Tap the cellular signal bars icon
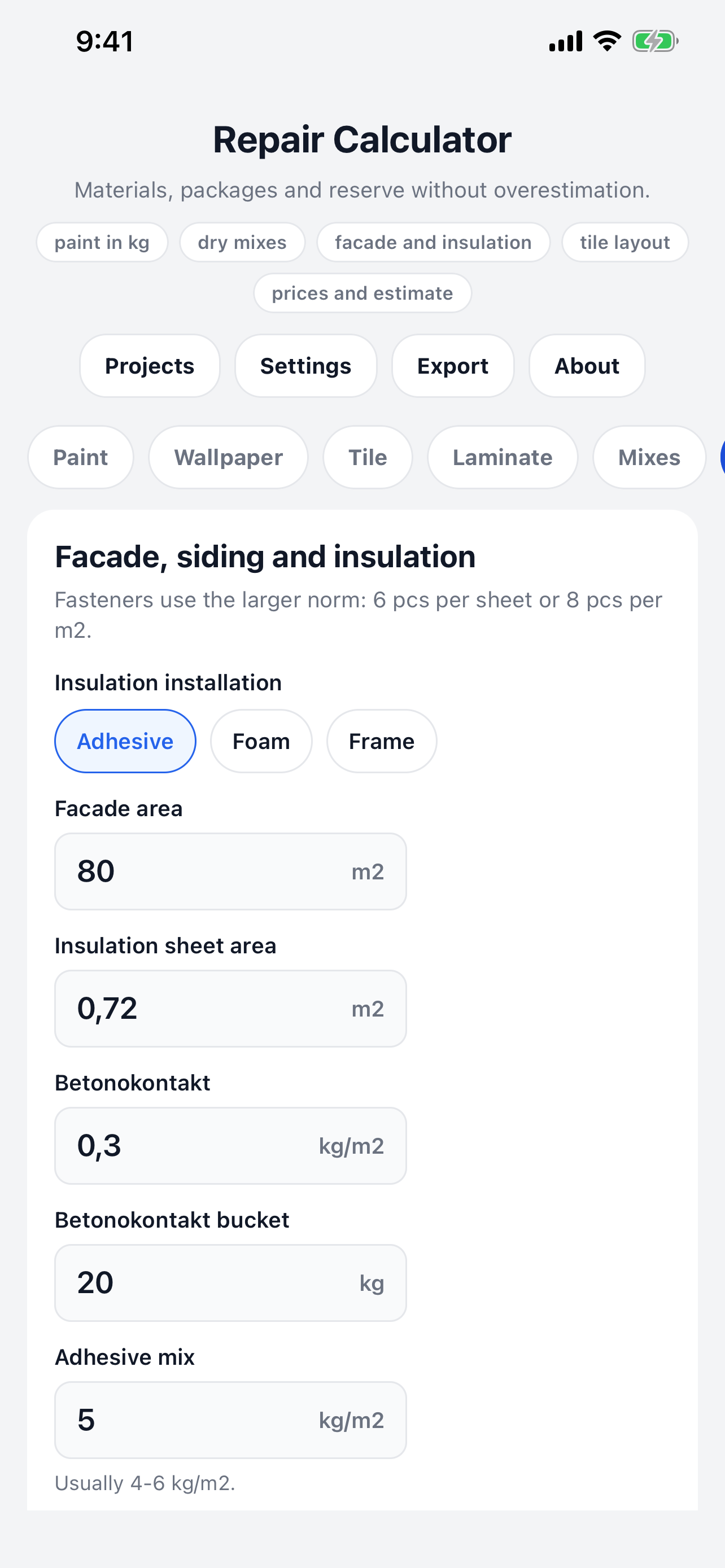Viewport: 725px width, 1568px height. 566,41
